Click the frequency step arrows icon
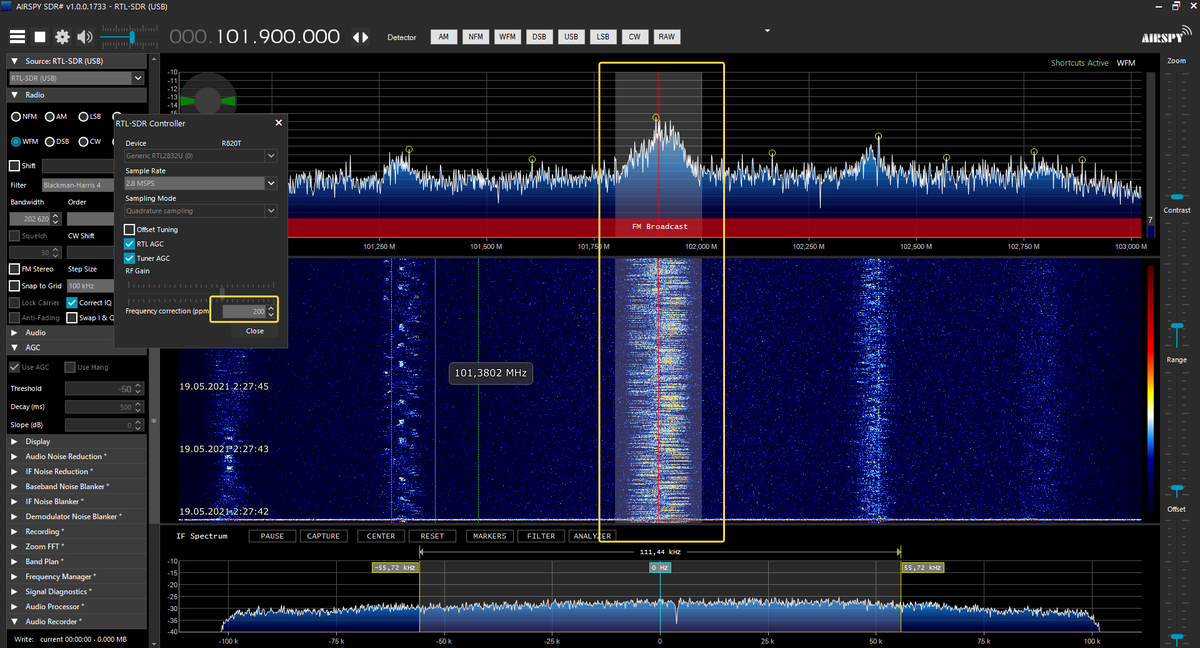This screenshot has width=1200, height=648. [x=360, y=37]
